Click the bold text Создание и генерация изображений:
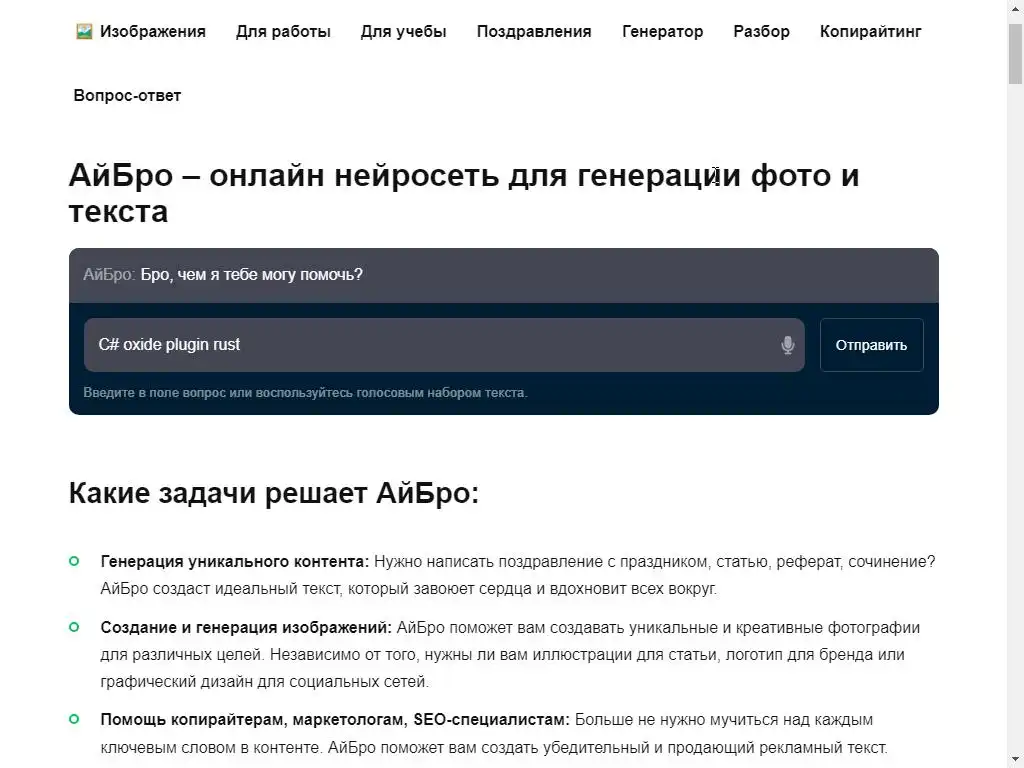 pos(246,628)
